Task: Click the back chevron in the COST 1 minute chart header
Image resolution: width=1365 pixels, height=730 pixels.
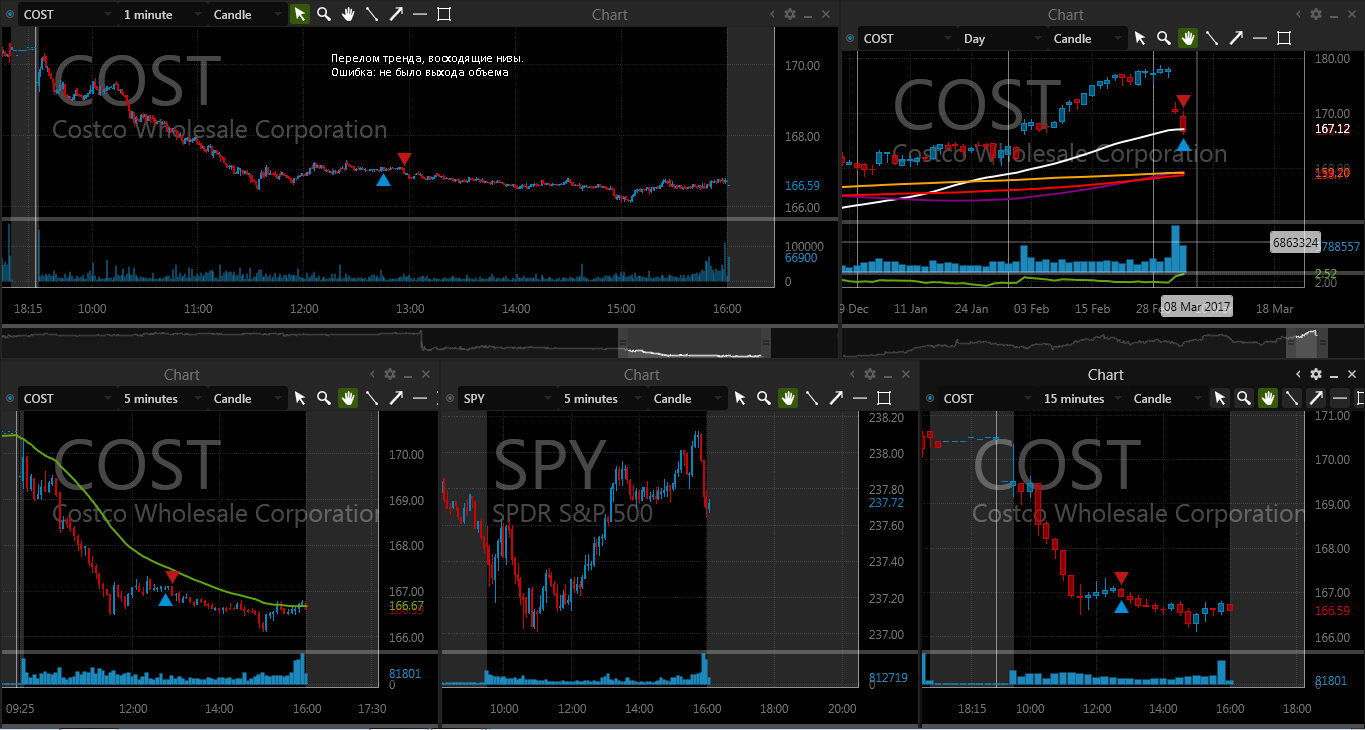Action: point(773,14)
